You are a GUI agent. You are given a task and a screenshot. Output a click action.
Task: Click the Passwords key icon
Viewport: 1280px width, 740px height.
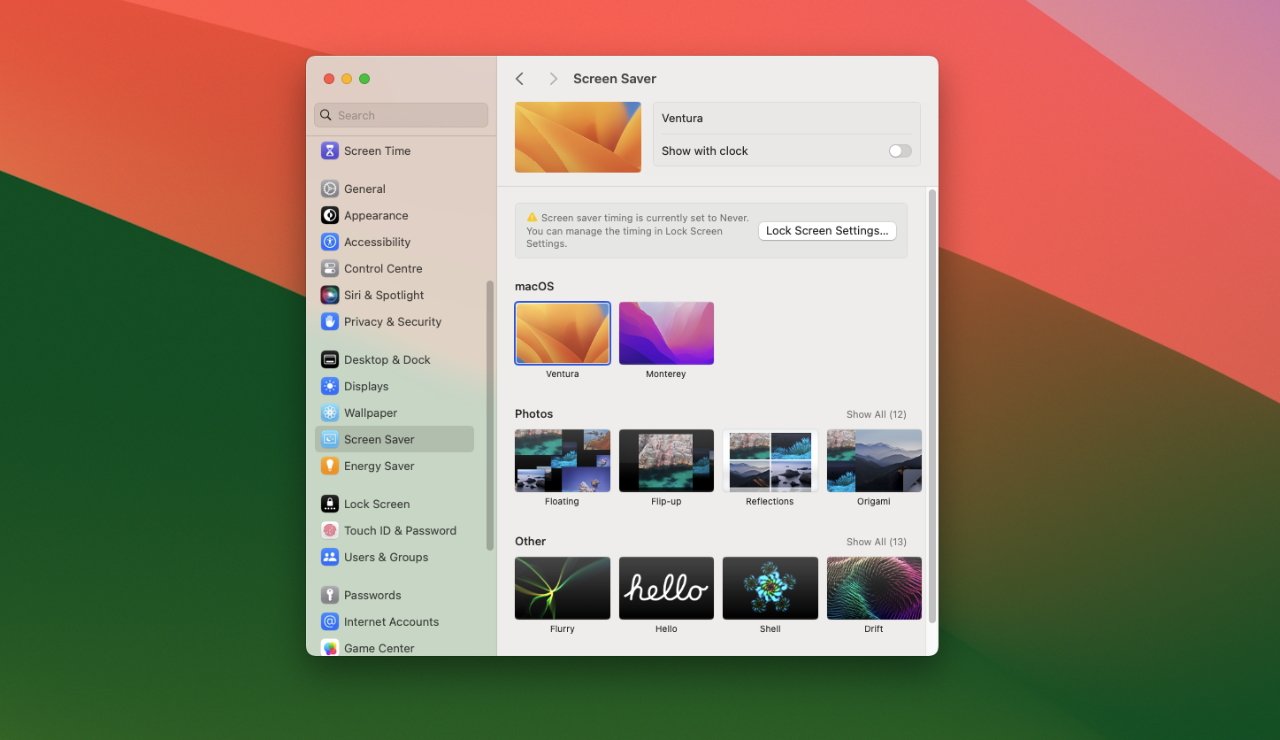(x=330, y=595)
